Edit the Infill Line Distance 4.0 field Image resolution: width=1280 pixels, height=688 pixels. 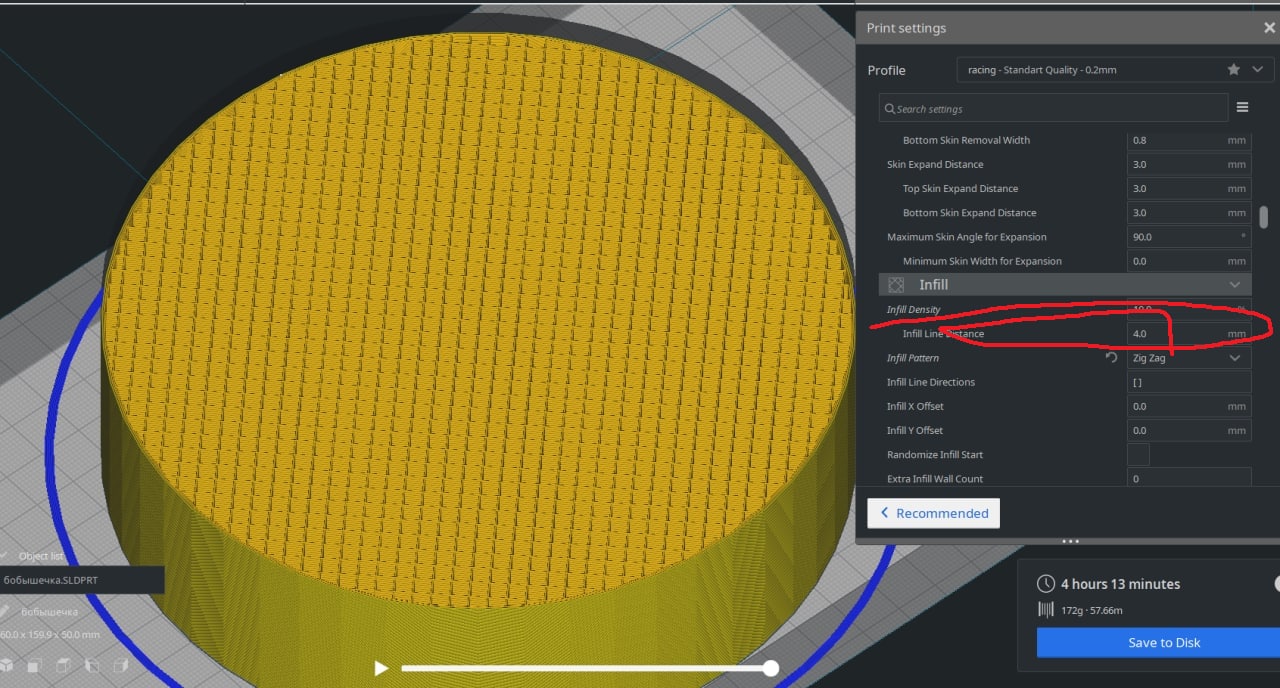click(1189, 333)
